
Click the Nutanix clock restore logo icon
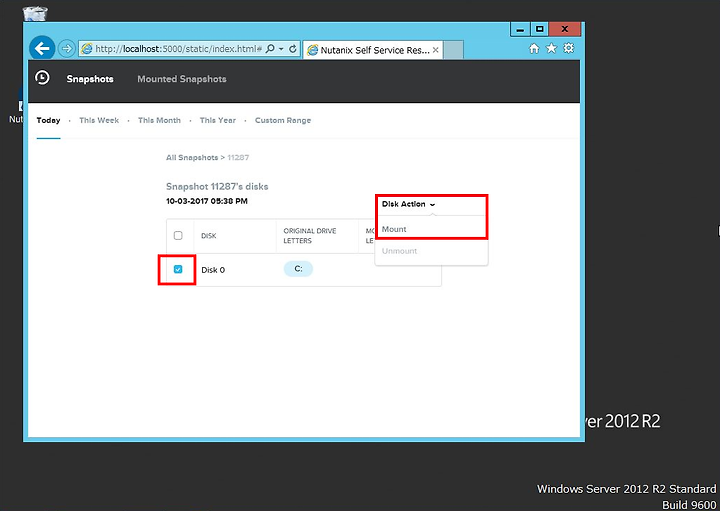pyautogui.click(x=42, y=78)
